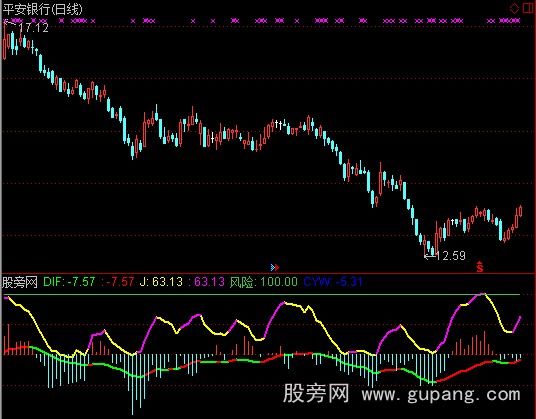
Task: Click the red -7.57 value
Action: [x=120, y=282]
